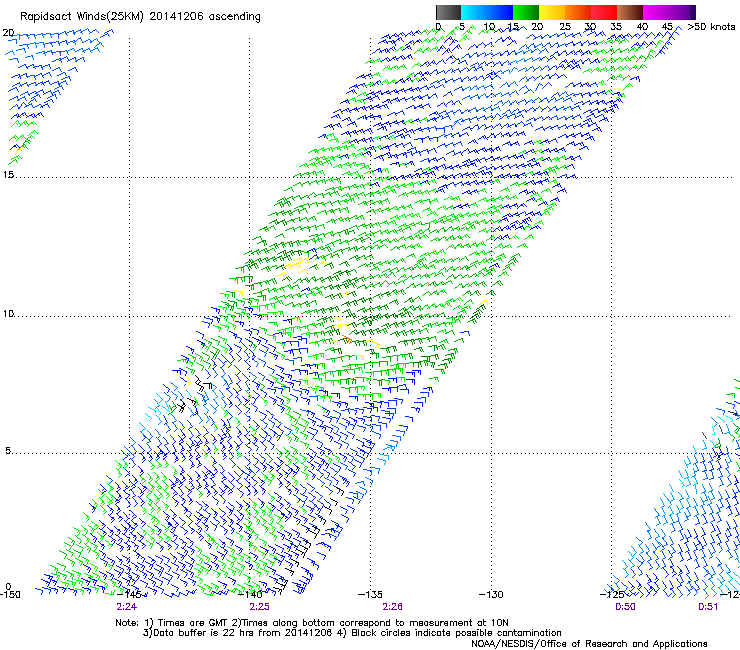Click the purple time label '2:25'
Screen dimensions: 740x650
click(x=260, y=607)
